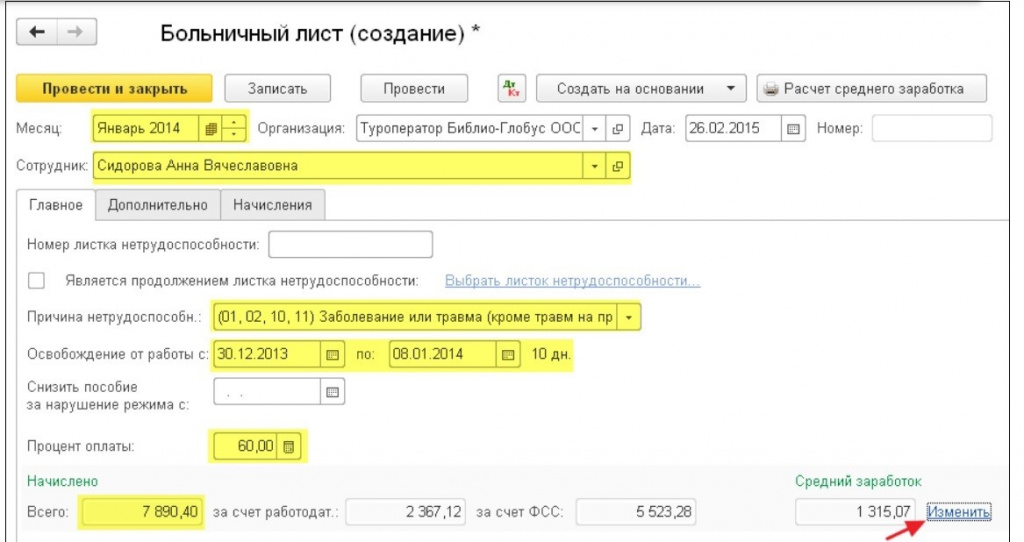The height and width of the screenshot is (542, 1024).
Task: Click the 'Изменить' average earnings link
Action: tap(958, 512)
